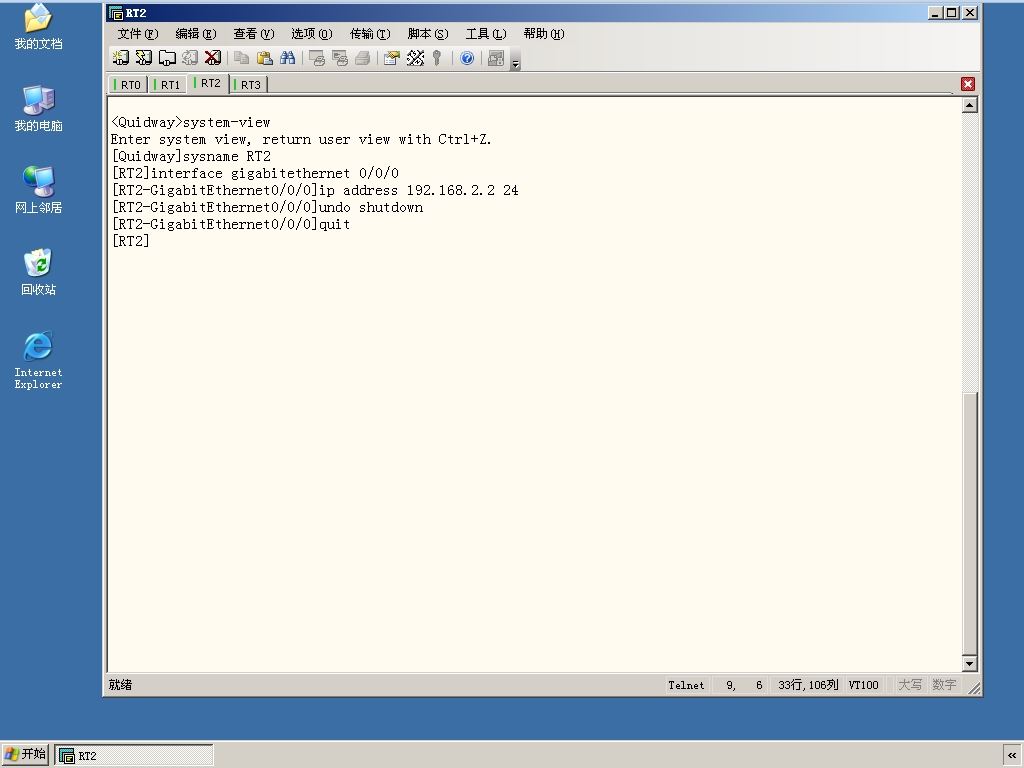Viewport: 1024px width, 768px height.
Task: Open the 编辑(E) menu
Action: [196, 34]
